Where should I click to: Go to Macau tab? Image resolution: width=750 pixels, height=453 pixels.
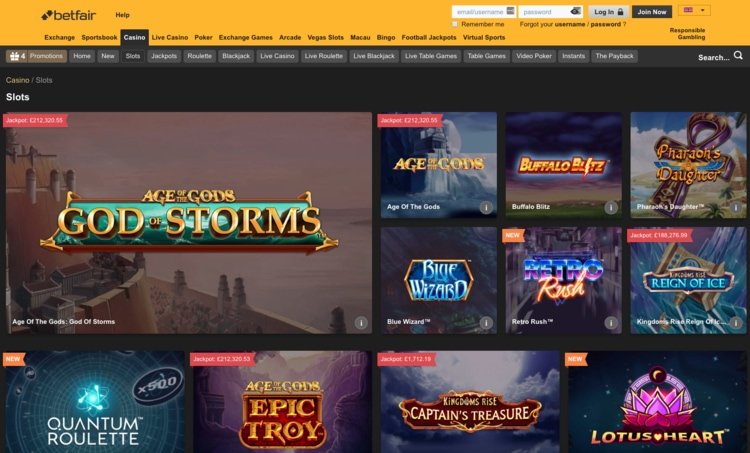pyautogui.click(x=360, y=37)
